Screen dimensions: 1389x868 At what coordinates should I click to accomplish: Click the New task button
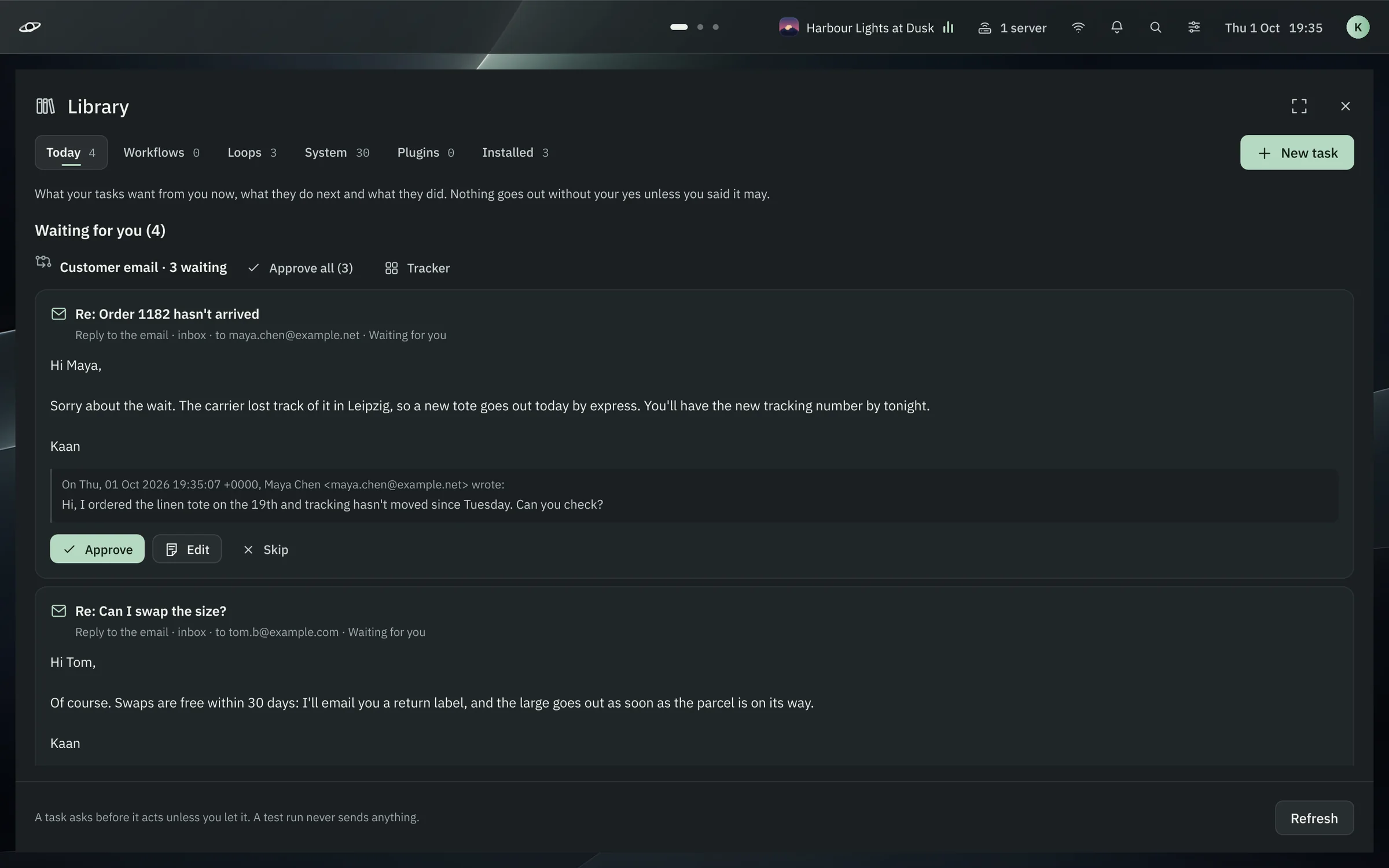click(1296, 152)
